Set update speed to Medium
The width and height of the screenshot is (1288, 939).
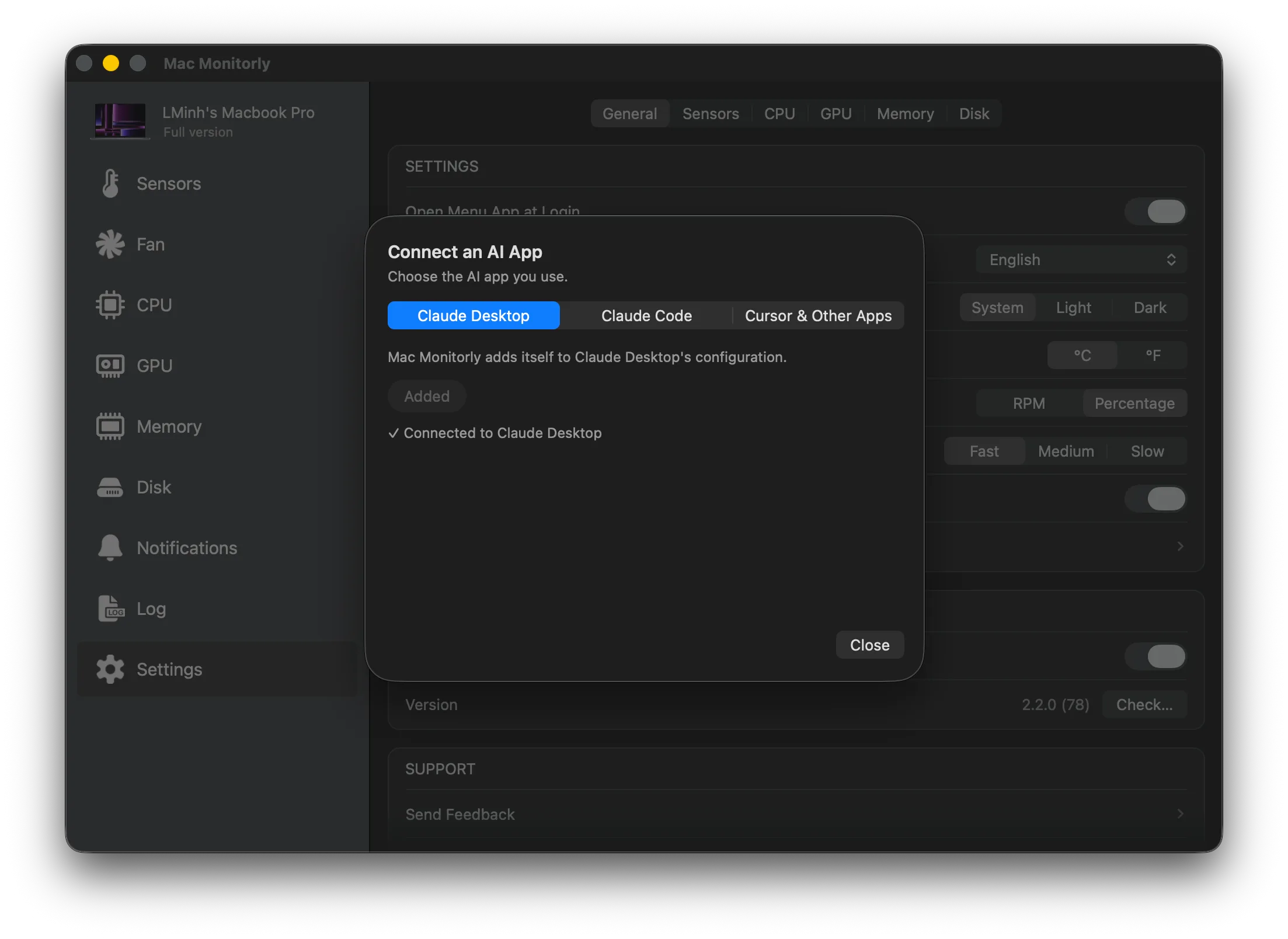pos(1066,451)
